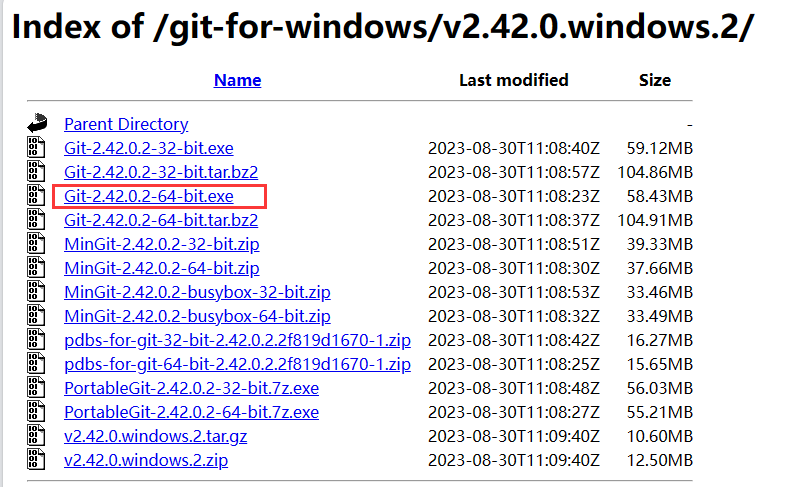
Task: Click the file icon beside Git-2.42.0.2-64-bit.exe
Action: coord(36,196)
